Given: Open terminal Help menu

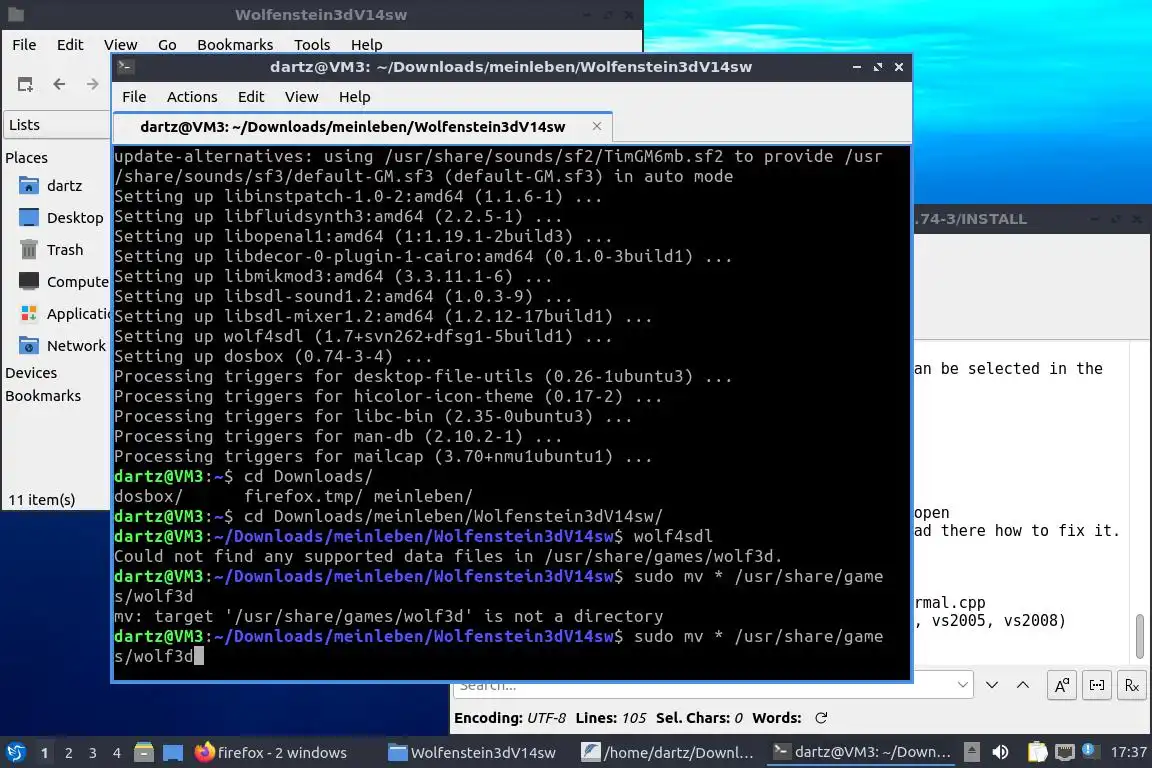Looking at the screenshot, I should coord(354,97).
